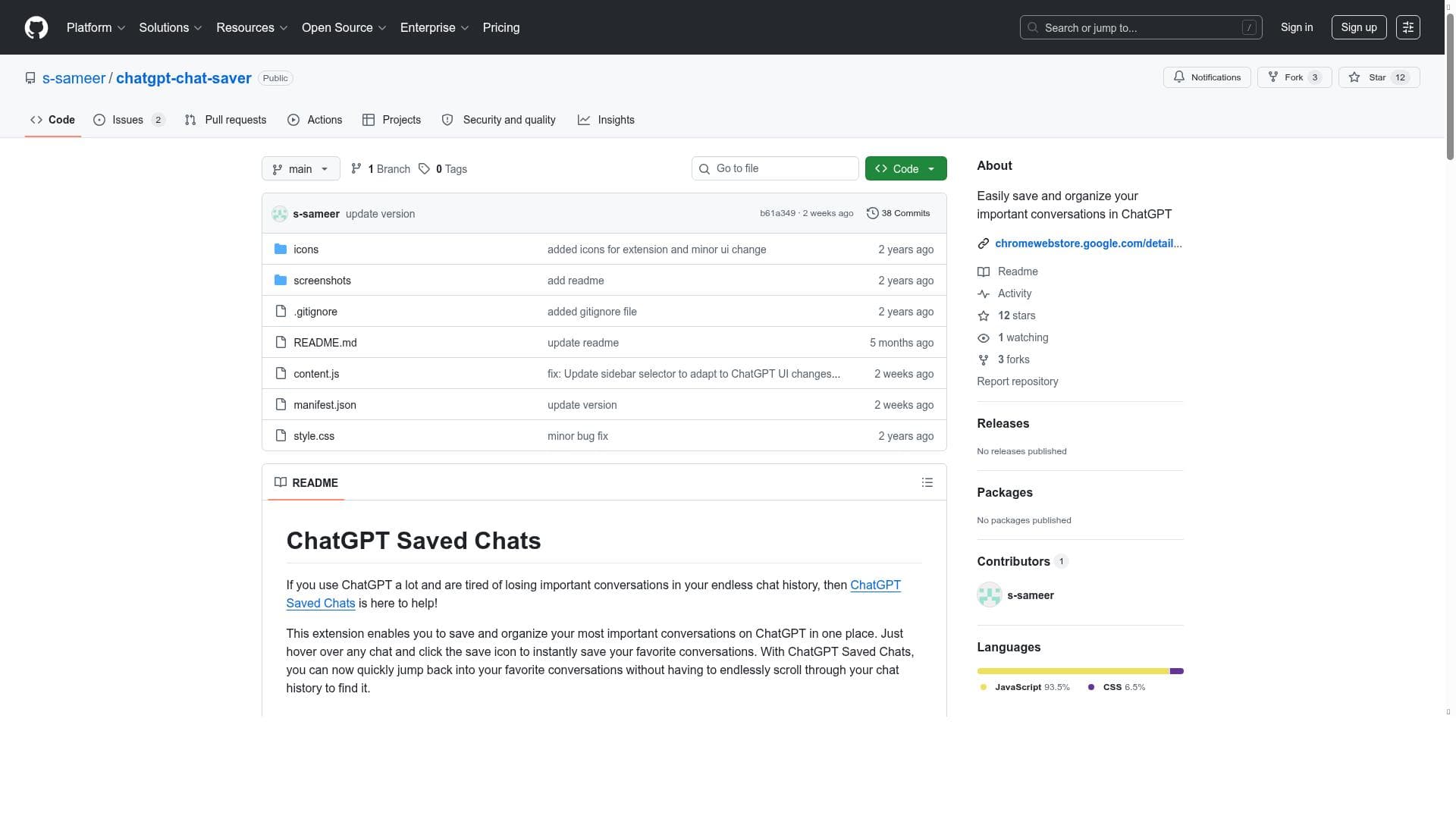This screenshot has height=819, width=1456.
Task: Open the Pull requests tab
Action: (x=225, y=120)
